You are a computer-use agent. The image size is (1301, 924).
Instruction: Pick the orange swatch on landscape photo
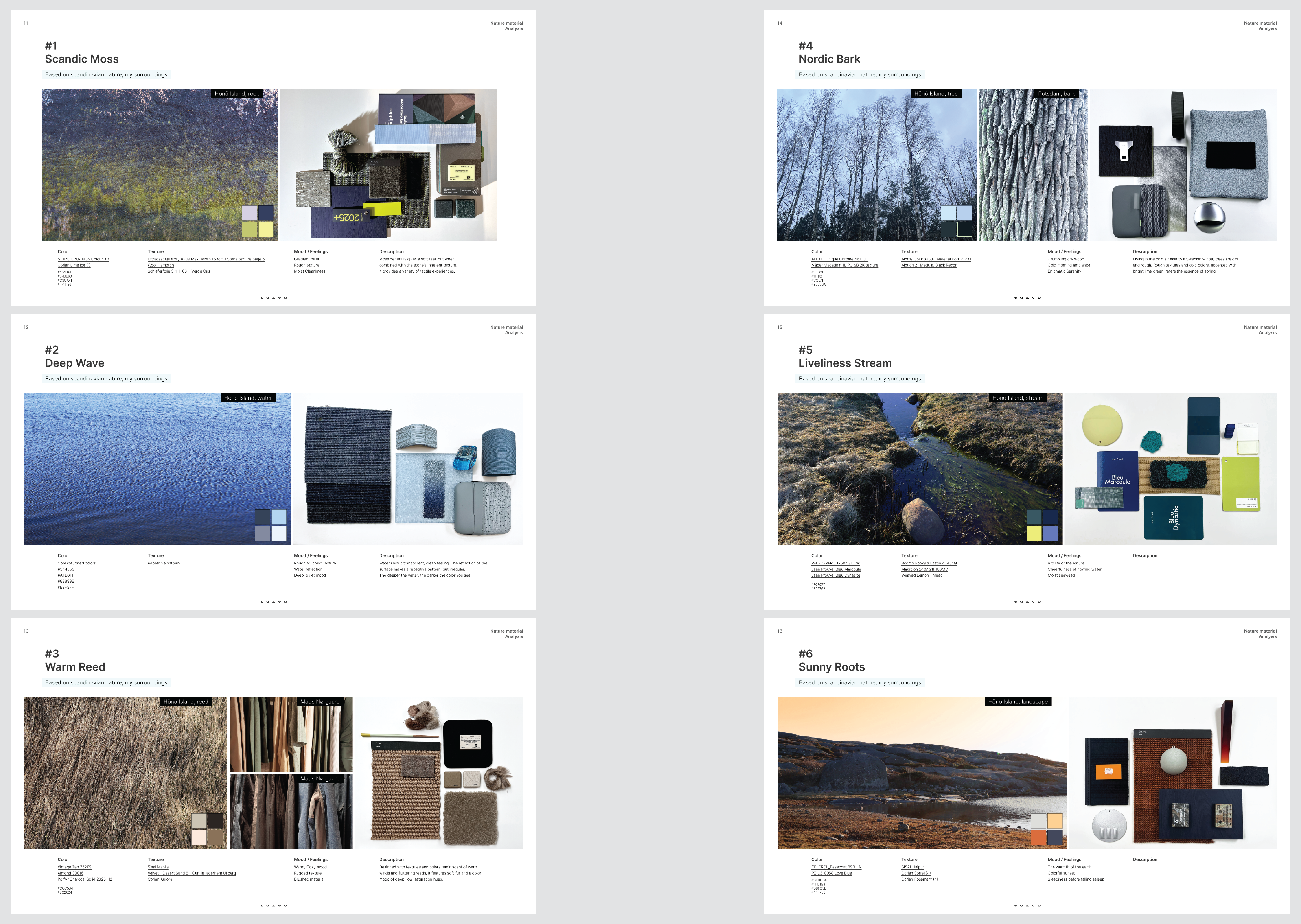1038,837
